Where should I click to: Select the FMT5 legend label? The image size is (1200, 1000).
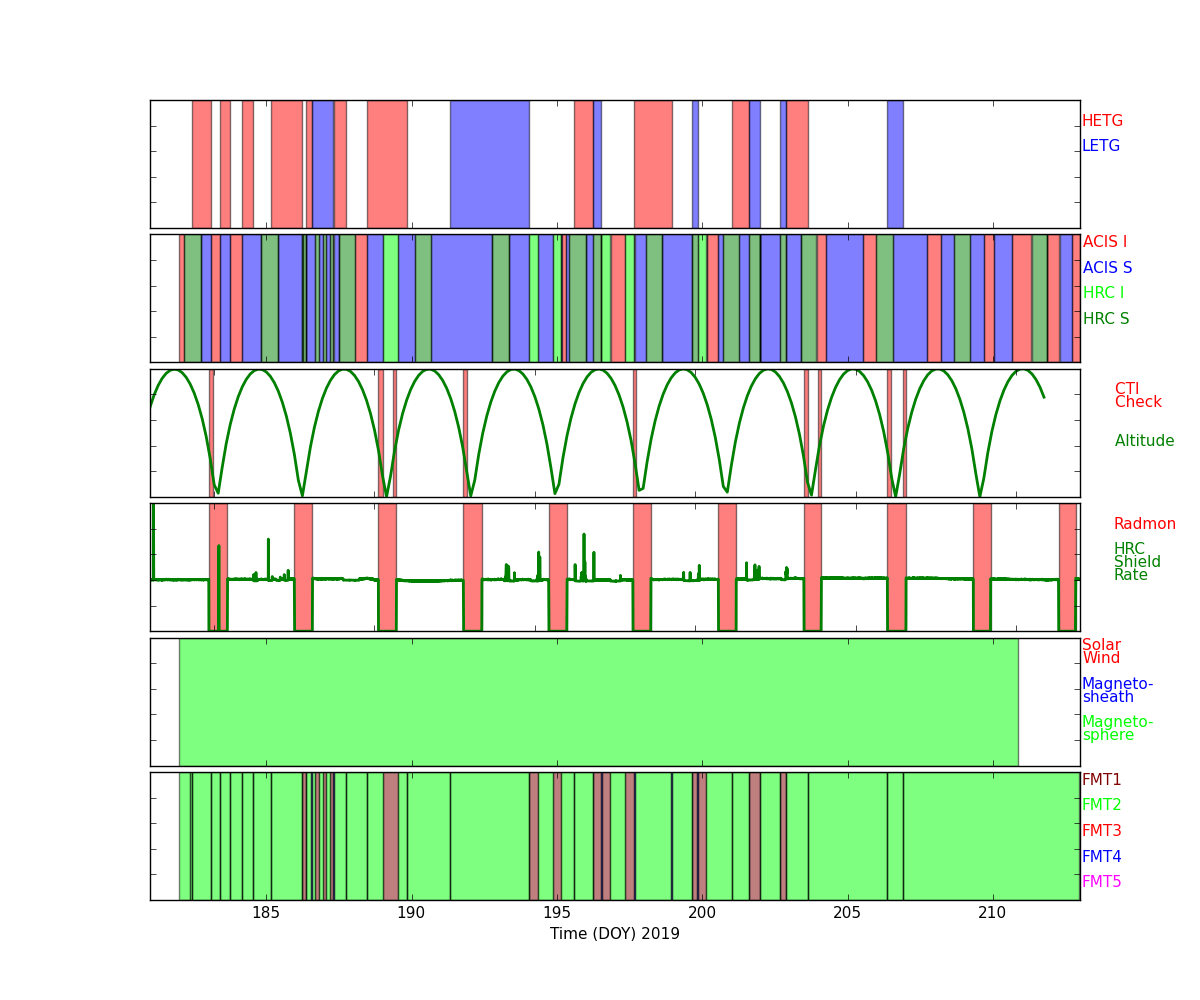point(1101,882)
